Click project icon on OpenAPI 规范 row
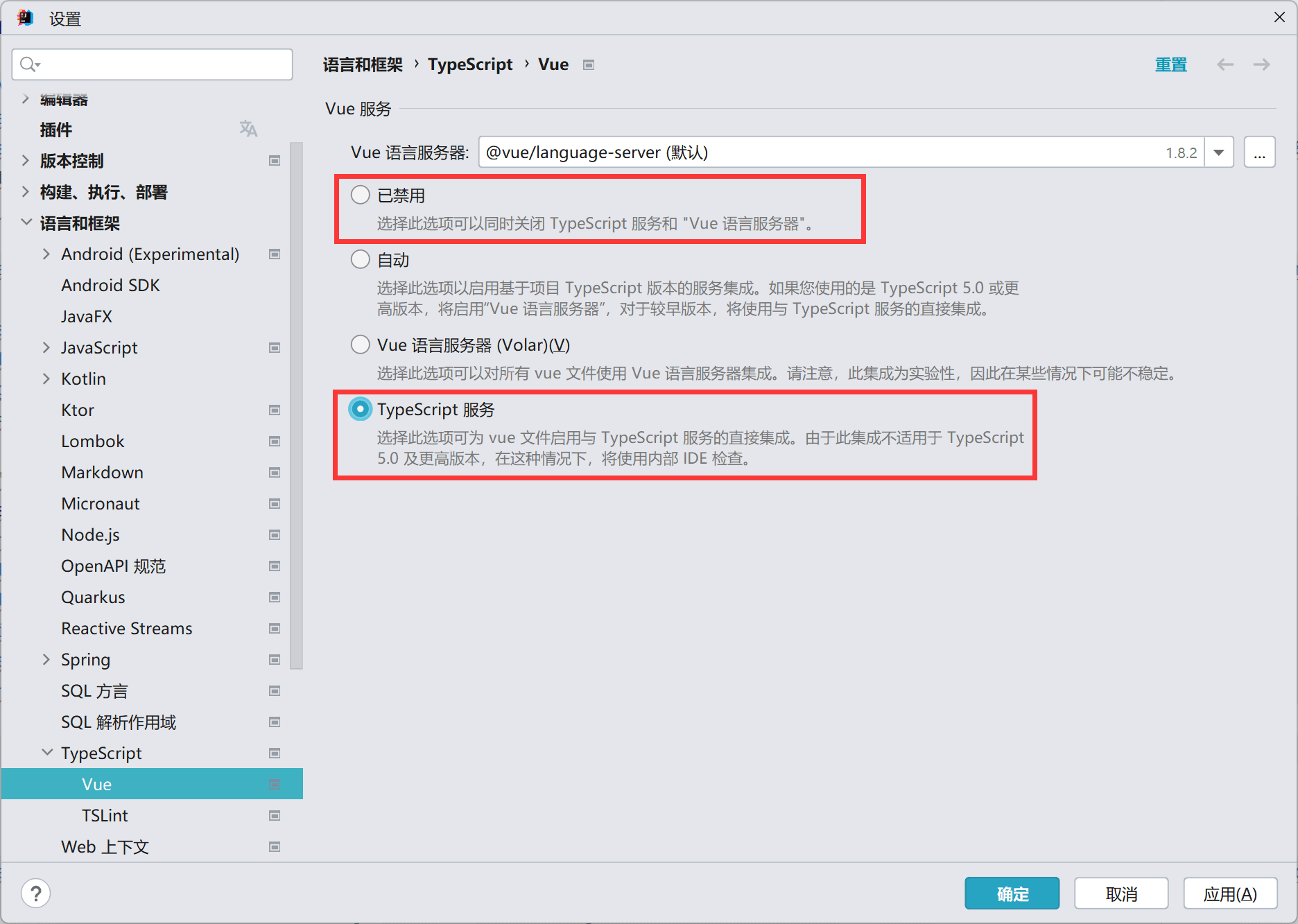The image size is (1298, 924). pyautogui.click(x=275, y=566)
